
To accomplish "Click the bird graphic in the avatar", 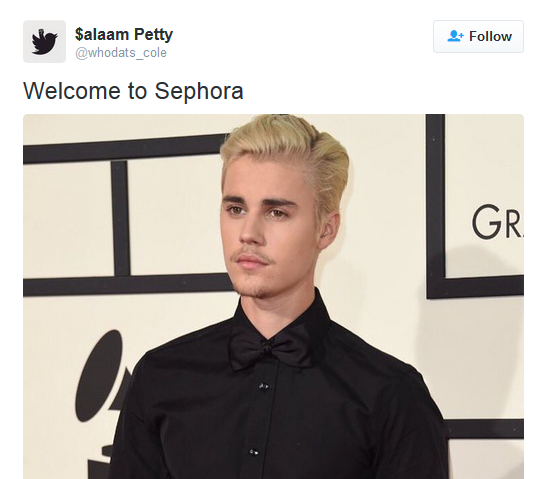I will [x=44, y=42].
